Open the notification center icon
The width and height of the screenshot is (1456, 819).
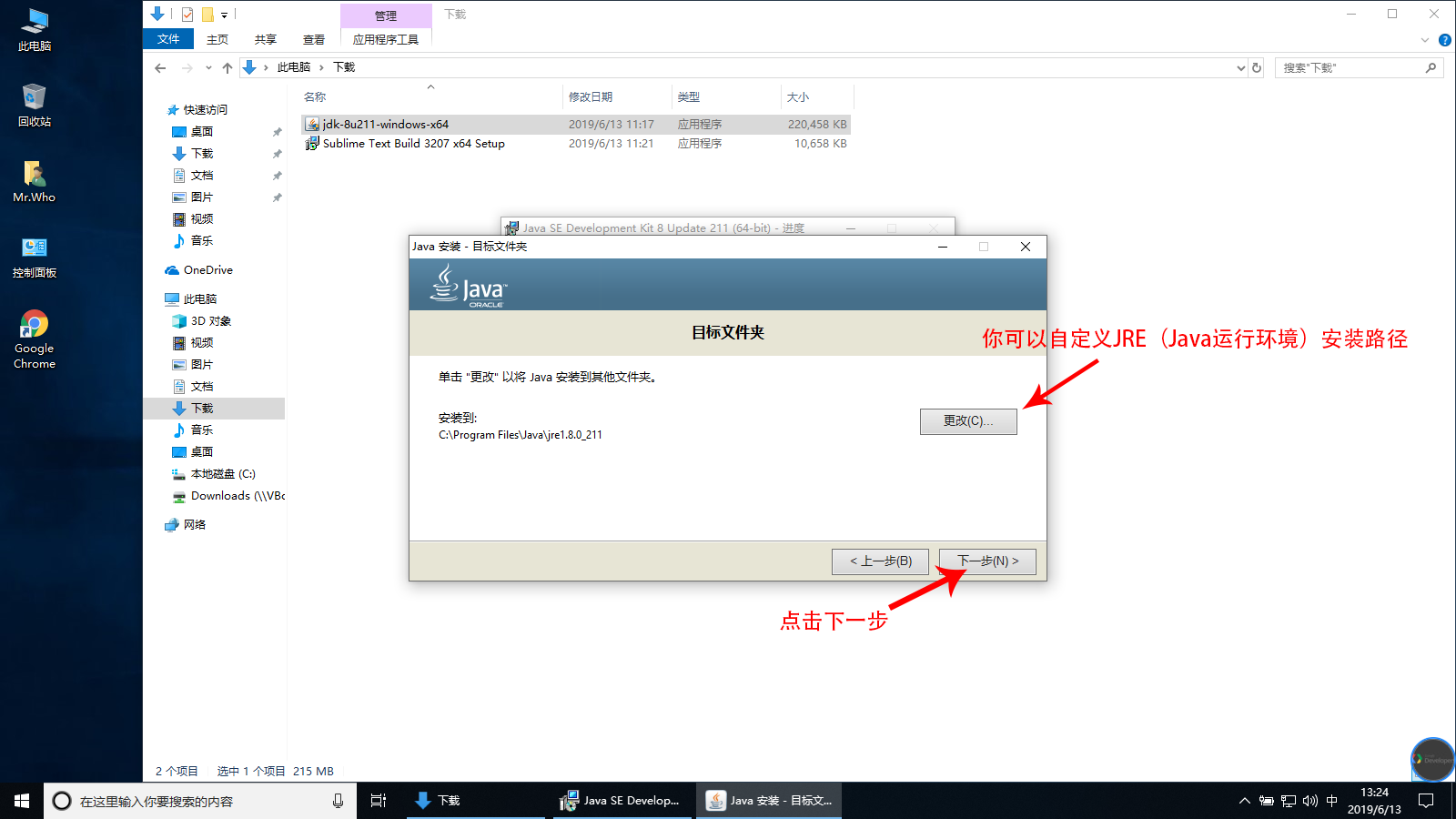coord(1426,801)
